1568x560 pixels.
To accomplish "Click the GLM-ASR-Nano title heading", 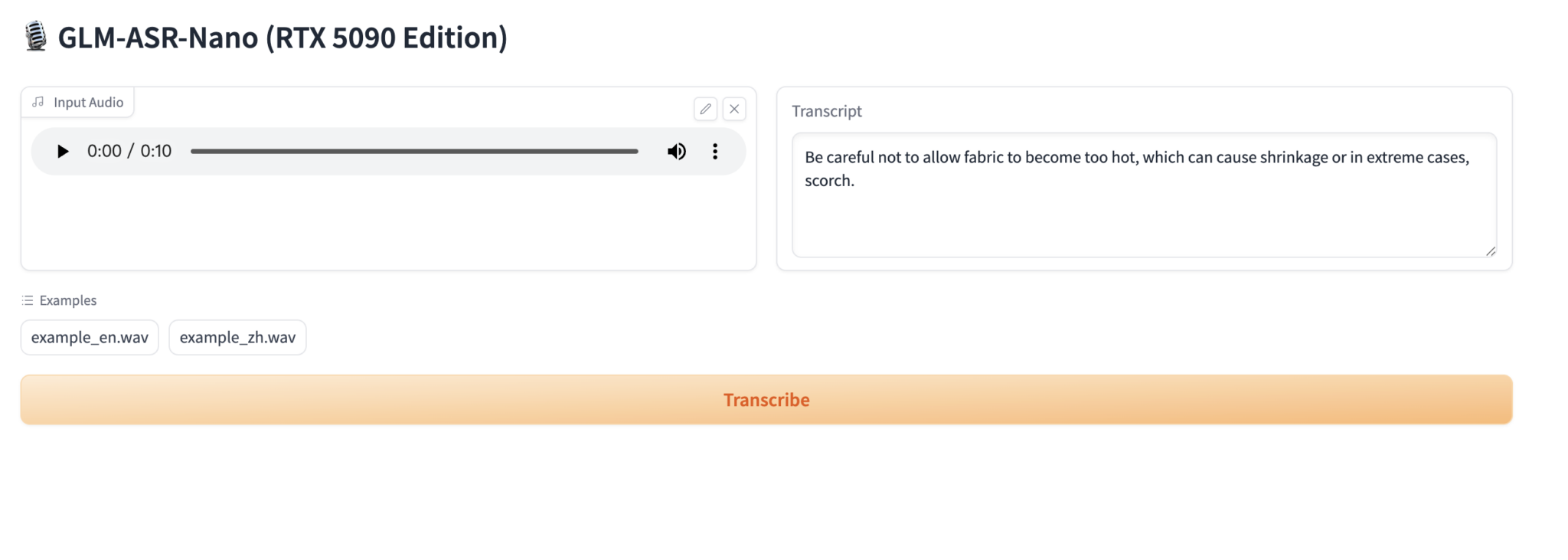I will tap(283, 38).
